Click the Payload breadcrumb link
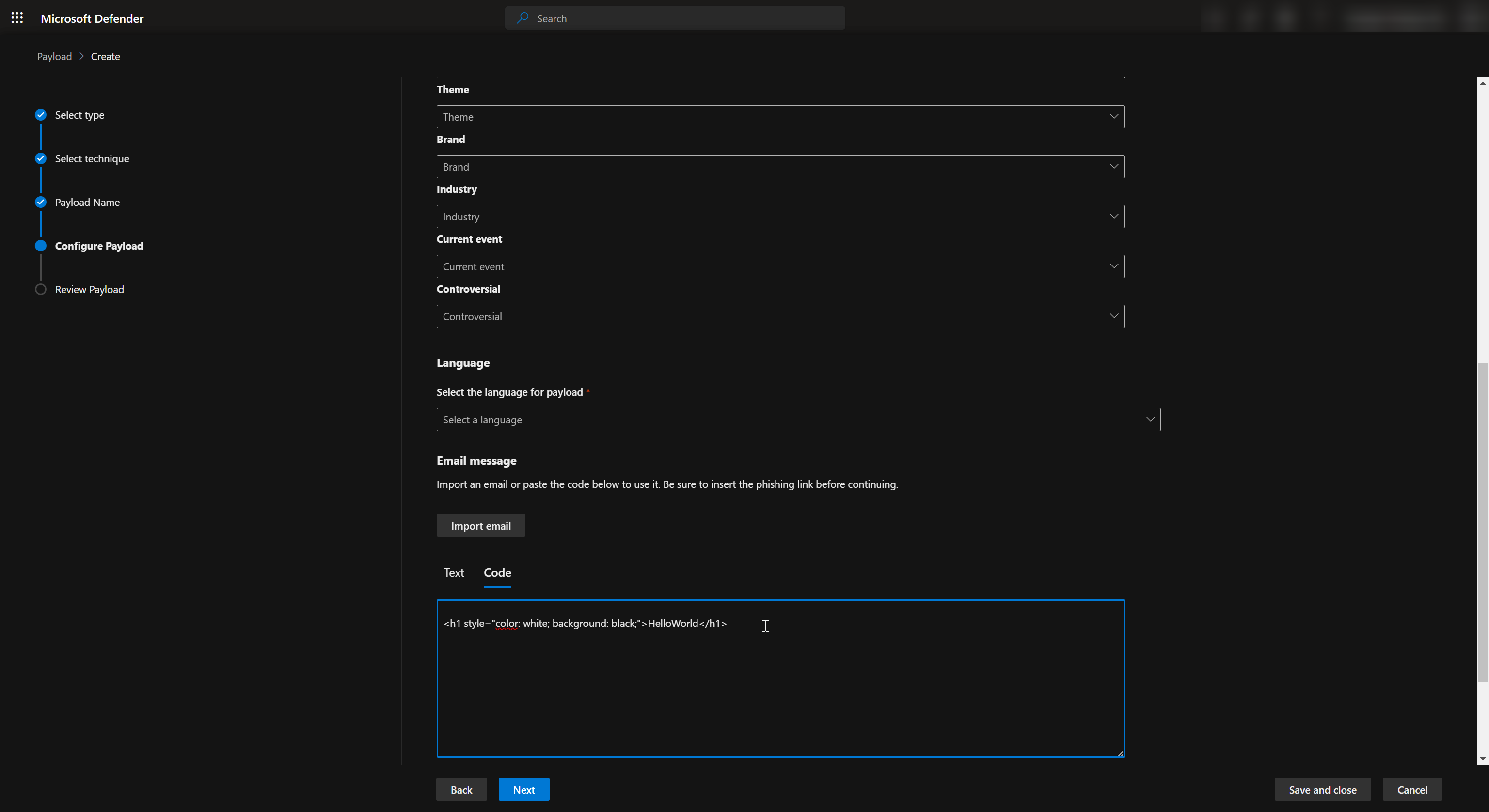Viewport: 1489px width, 812px height. click(54, 56)
